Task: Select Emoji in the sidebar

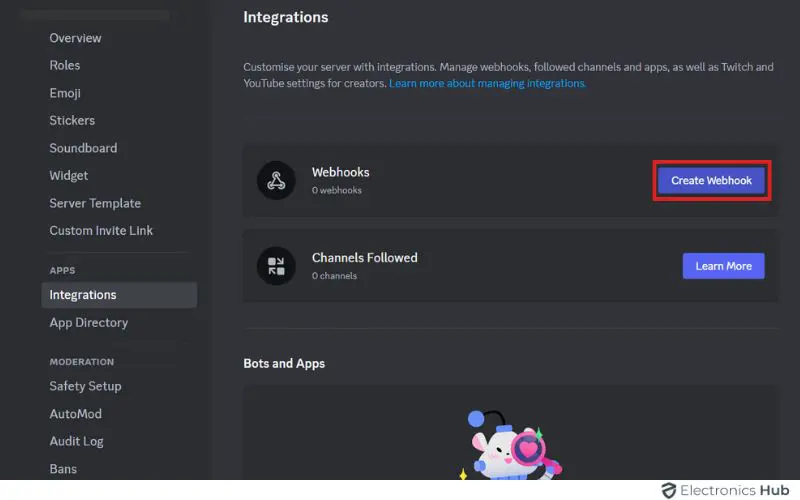Action: click(x=66, y=93)
